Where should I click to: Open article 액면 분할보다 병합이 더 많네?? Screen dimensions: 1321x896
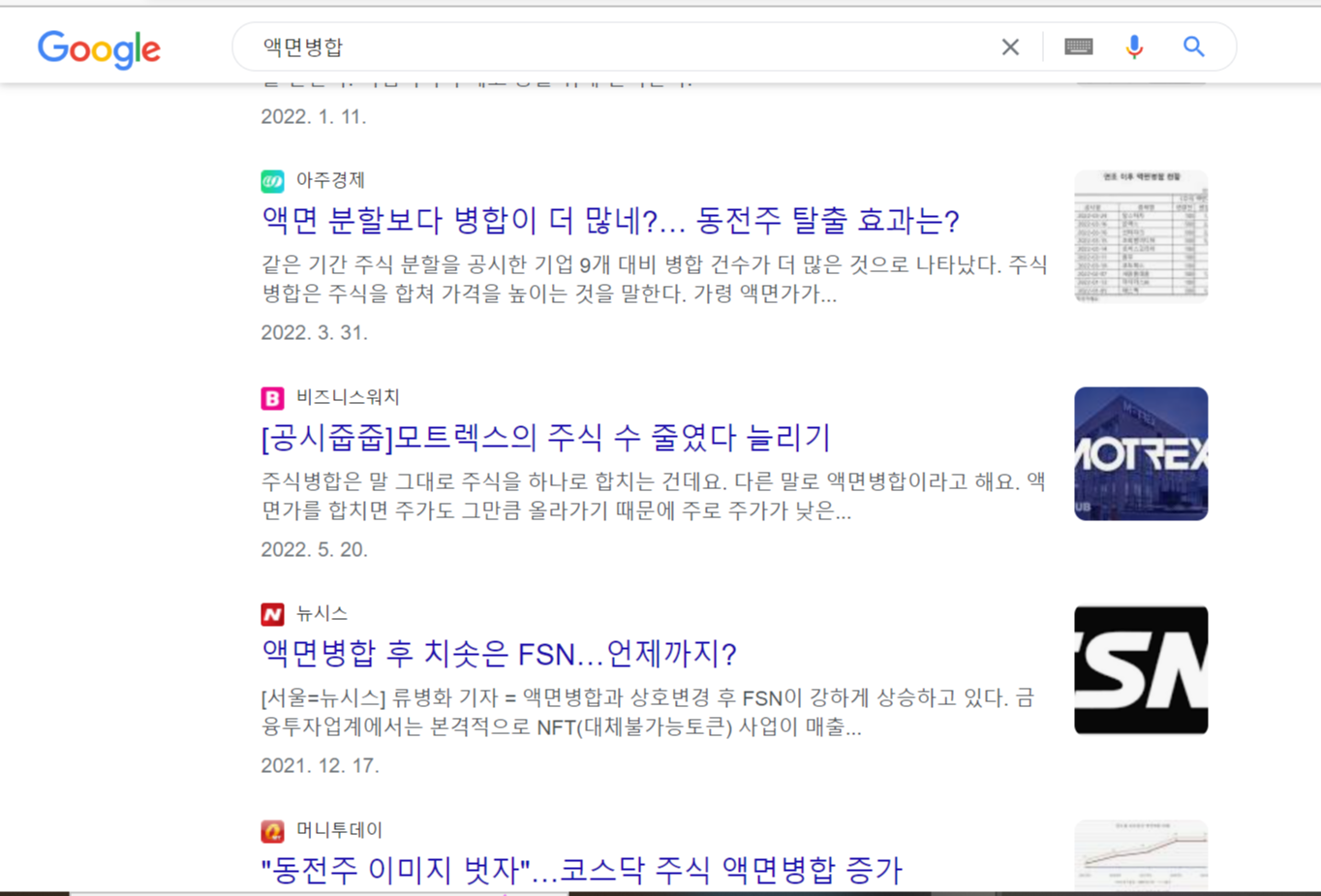click(610, 221)
